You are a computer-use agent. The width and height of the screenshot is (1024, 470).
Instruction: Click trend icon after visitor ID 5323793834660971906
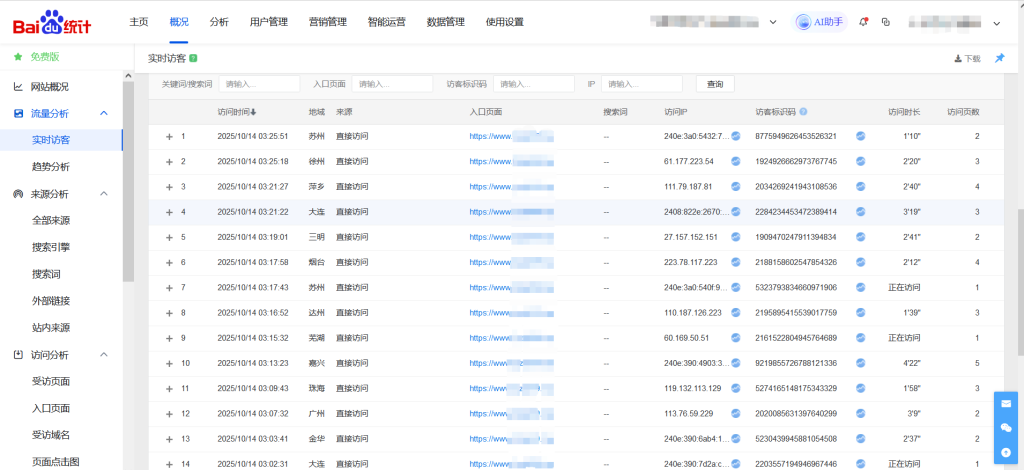pos(861,287)
